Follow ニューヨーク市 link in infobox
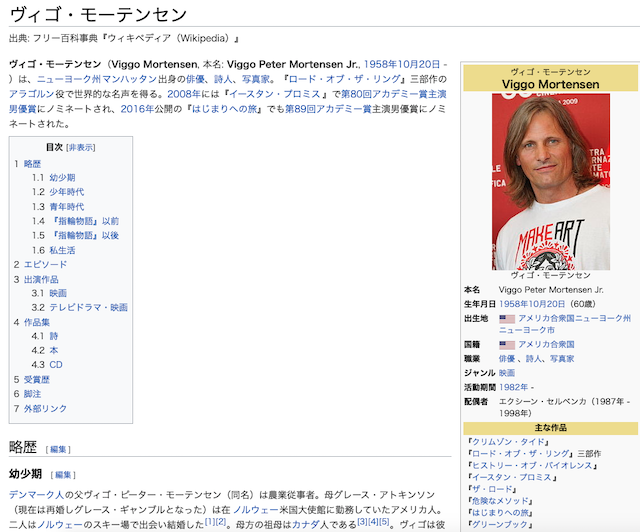Screen dimensions: 640x532 (x=527, y=330)
